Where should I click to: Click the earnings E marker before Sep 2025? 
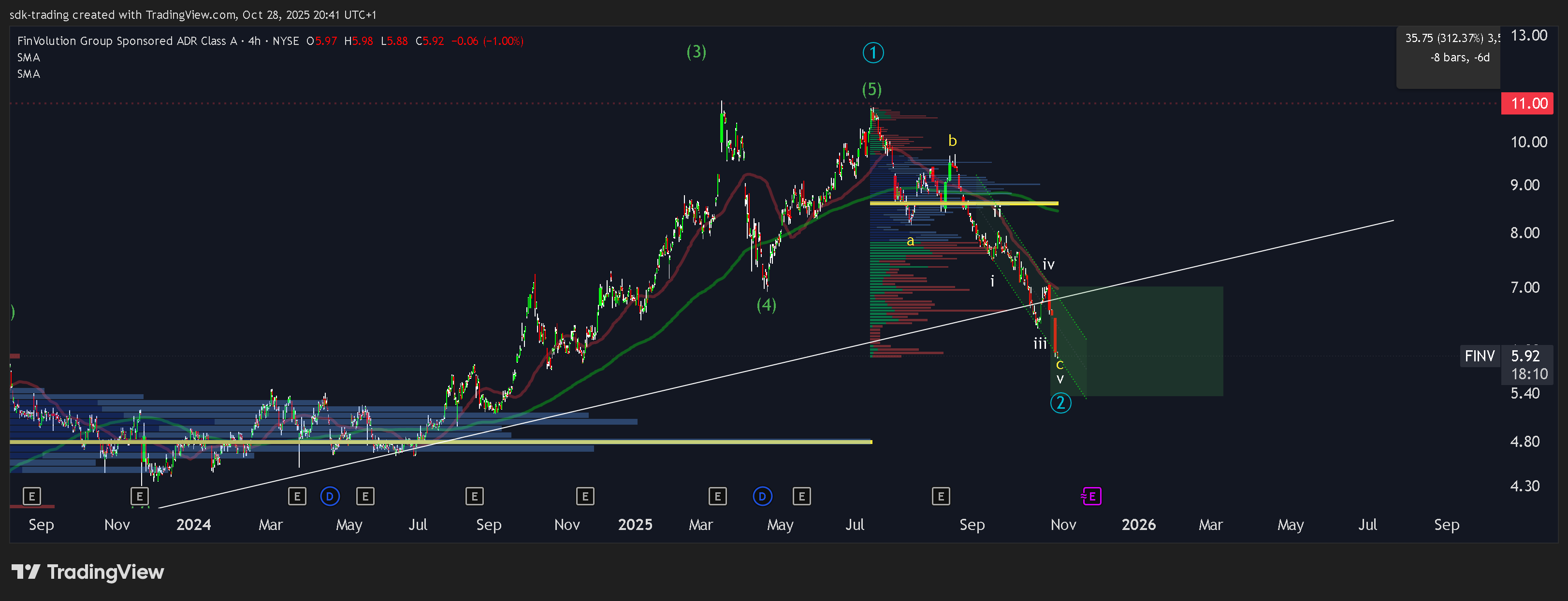pos(941,496)
